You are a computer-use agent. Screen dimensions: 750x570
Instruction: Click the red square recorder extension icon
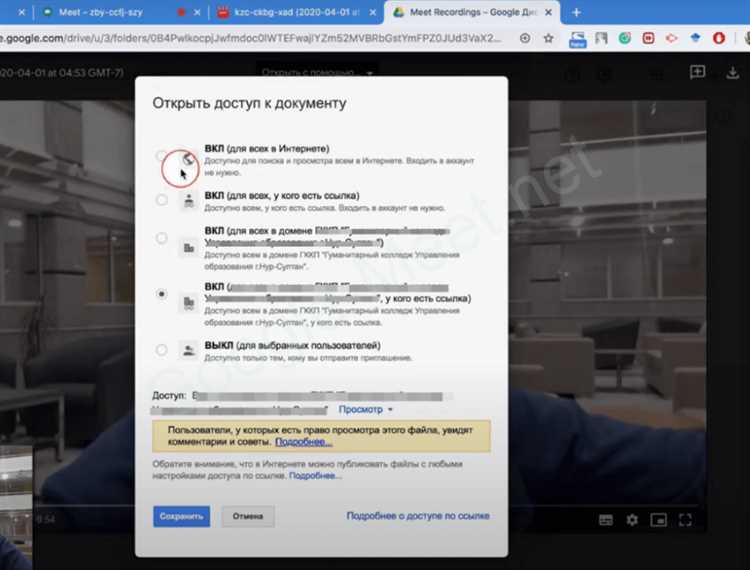click(x=648, y=38)
